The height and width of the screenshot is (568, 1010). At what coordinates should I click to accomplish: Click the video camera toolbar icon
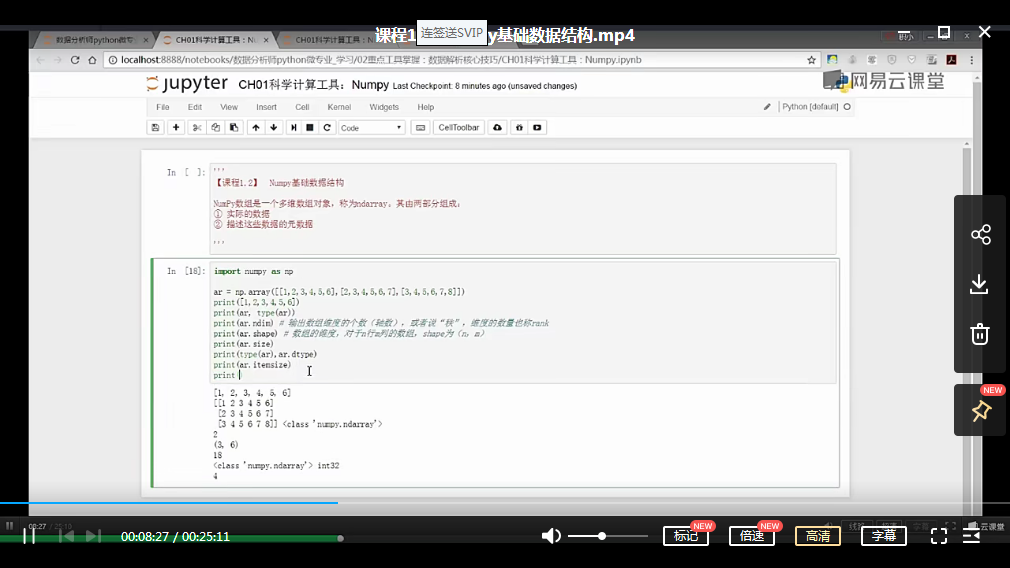coord(537,128)
